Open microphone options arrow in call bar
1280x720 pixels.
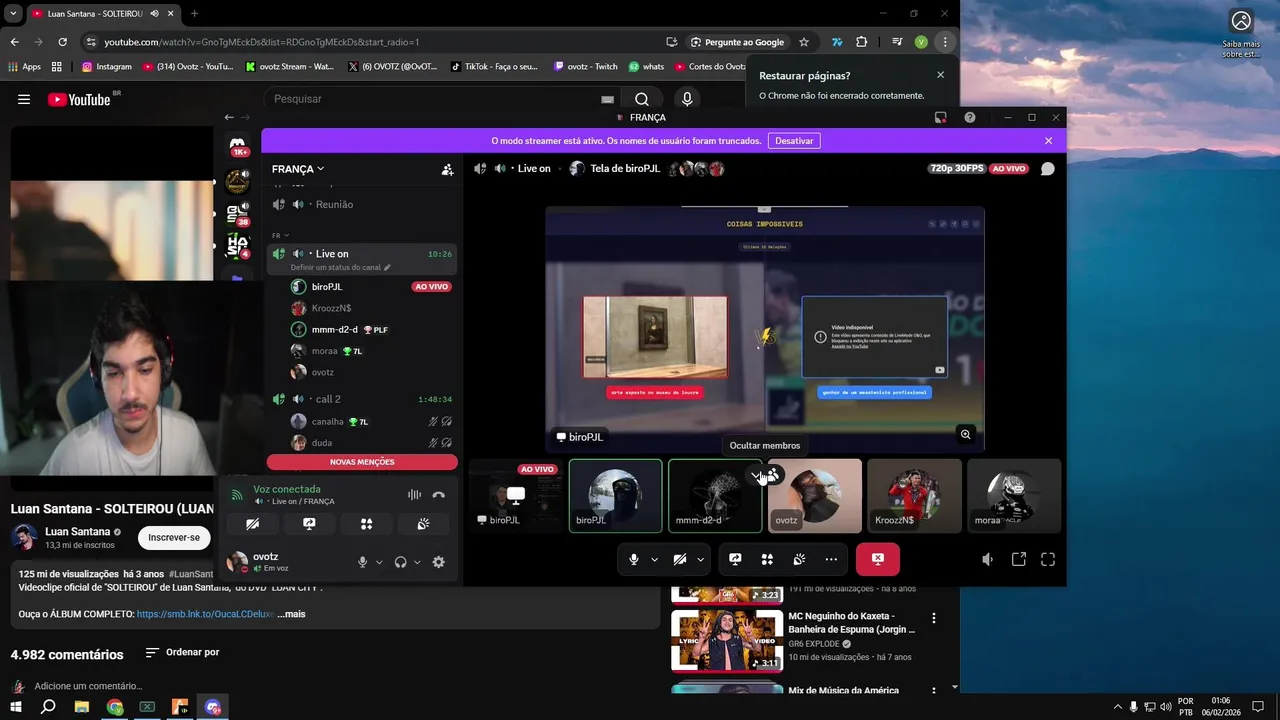point(654,560)
